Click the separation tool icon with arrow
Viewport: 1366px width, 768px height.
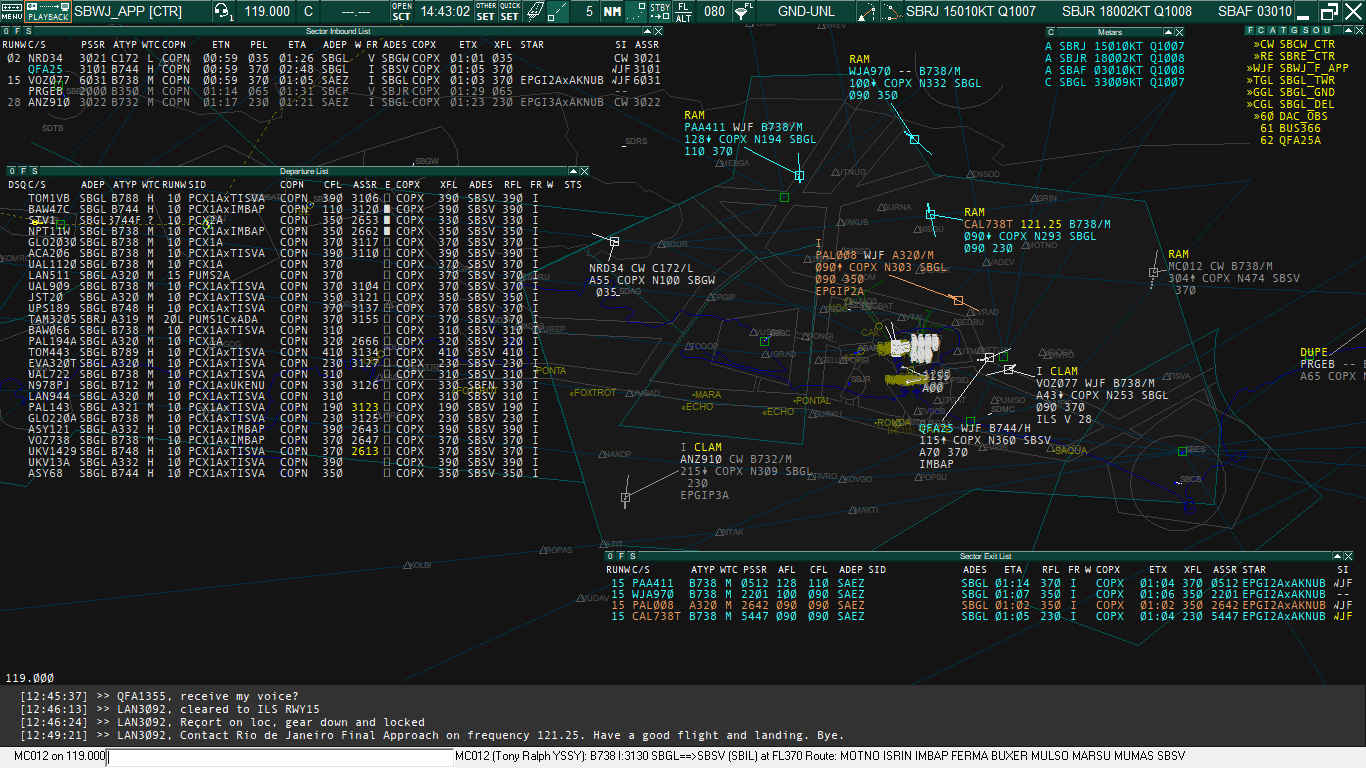click(866, 11)
